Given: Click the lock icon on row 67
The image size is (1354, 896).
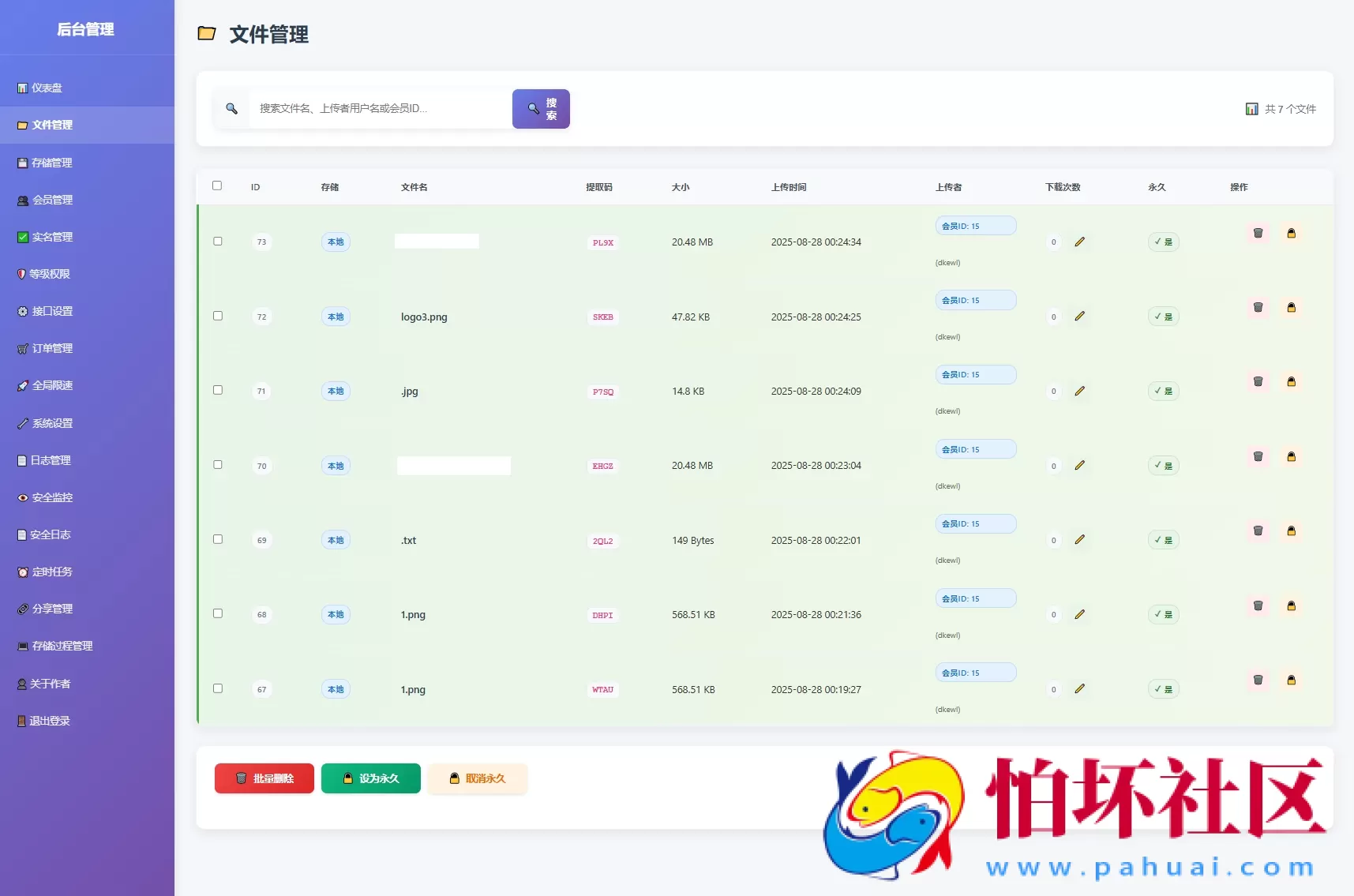Looking at the screenshot, I should pyautogui.click(x=1292, y=680).
